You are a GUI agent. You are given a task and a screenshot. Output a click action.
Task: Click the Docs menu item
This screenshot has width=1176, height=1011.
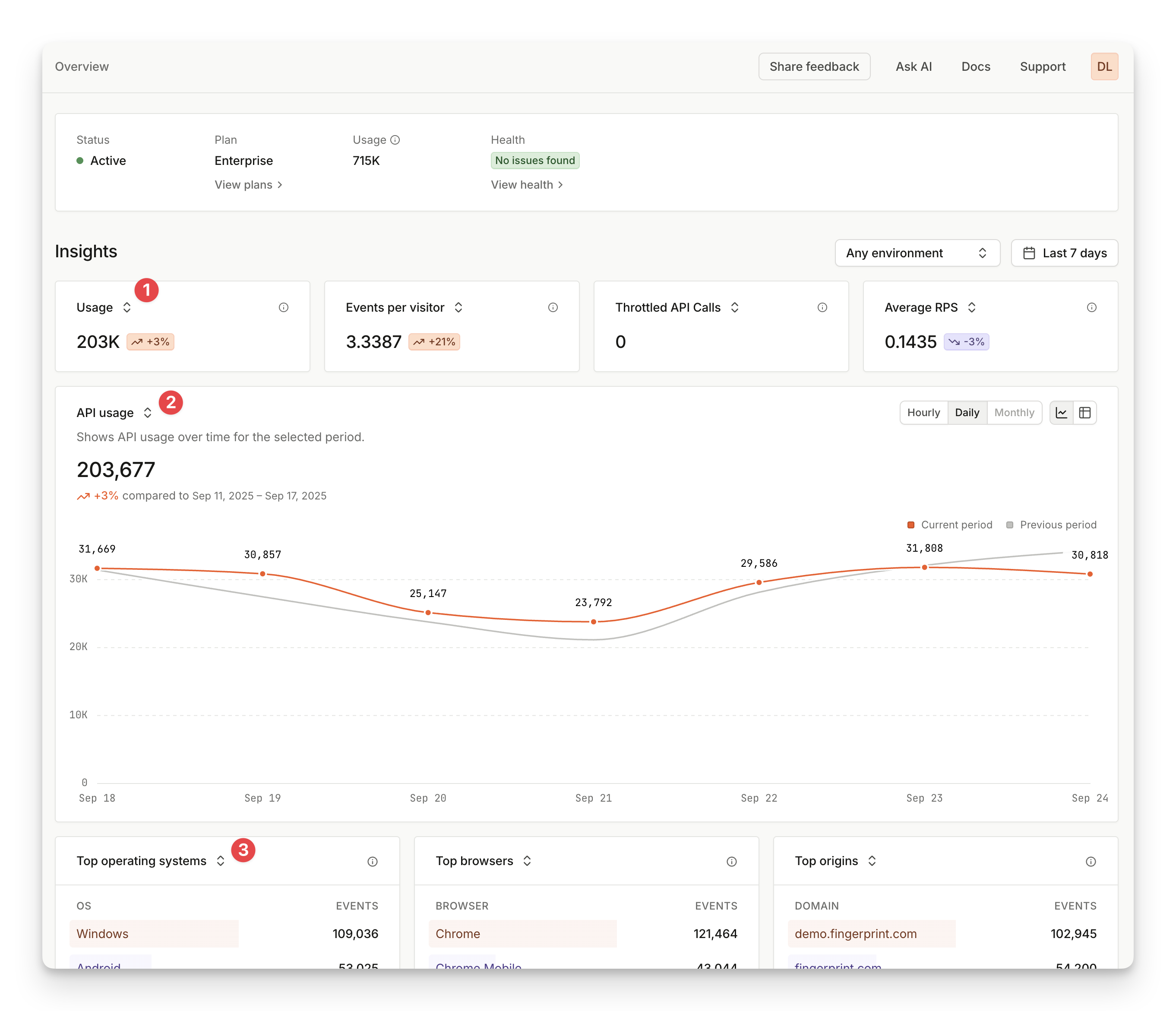[976, 66]
